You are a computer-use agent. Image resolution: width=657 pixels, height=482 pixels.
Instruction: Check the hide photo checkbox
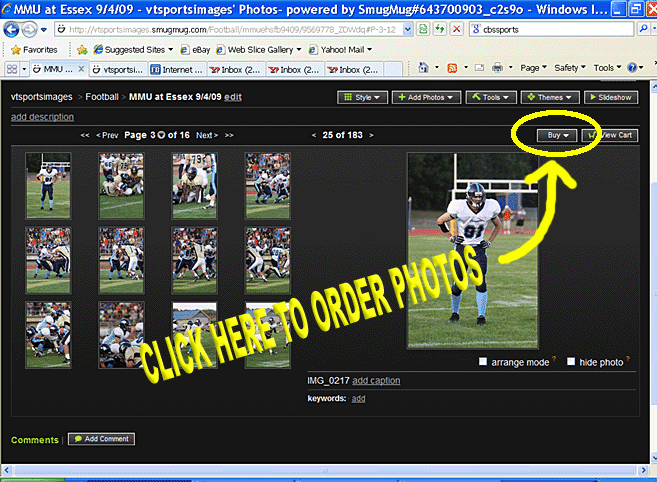click(571, 362)
